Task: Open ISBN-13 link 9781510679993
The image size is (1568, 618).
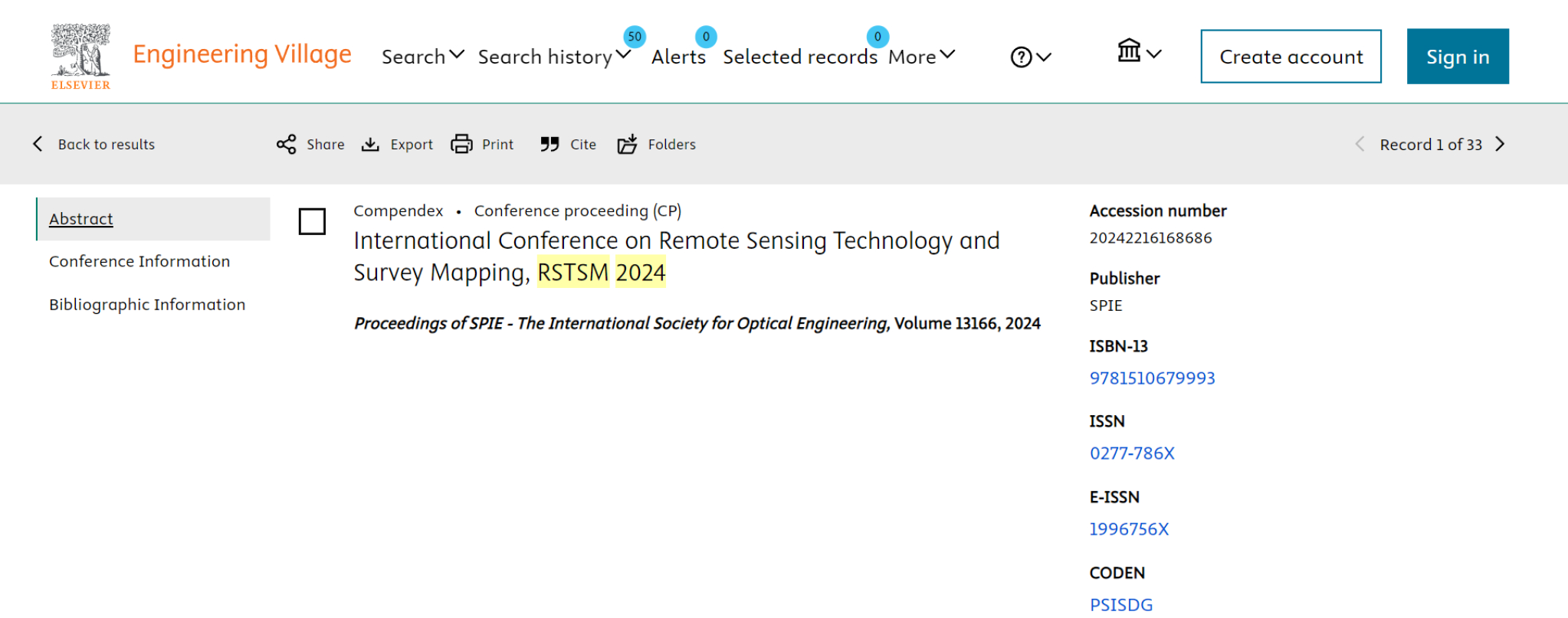Action: (x=1152, y=378)
